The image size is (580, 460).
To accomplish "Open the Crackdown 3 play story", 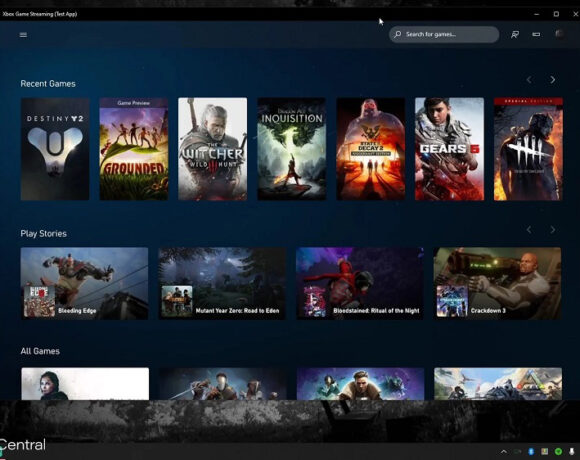I will 498,284.
